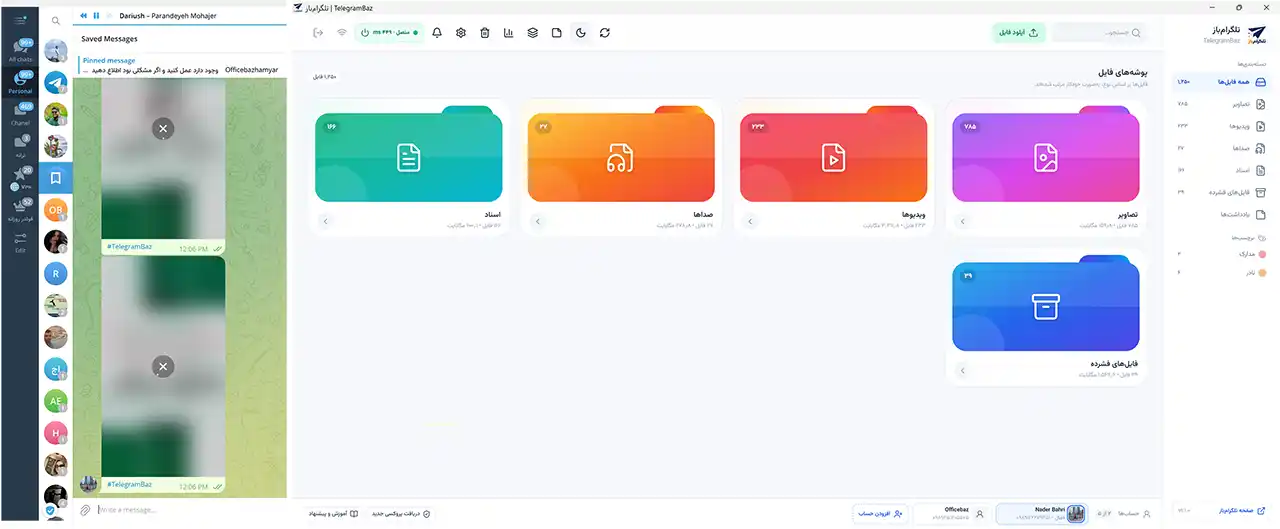Click the trash bin icon in toolbar
Viewport: 1280px width, 529px height.
pos(485,33)
